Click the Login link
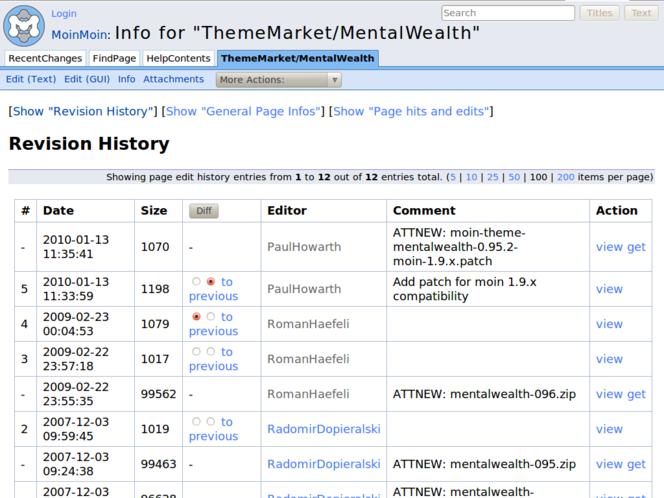Viewport: 664px width, 498px height. [x=63, y=14]
